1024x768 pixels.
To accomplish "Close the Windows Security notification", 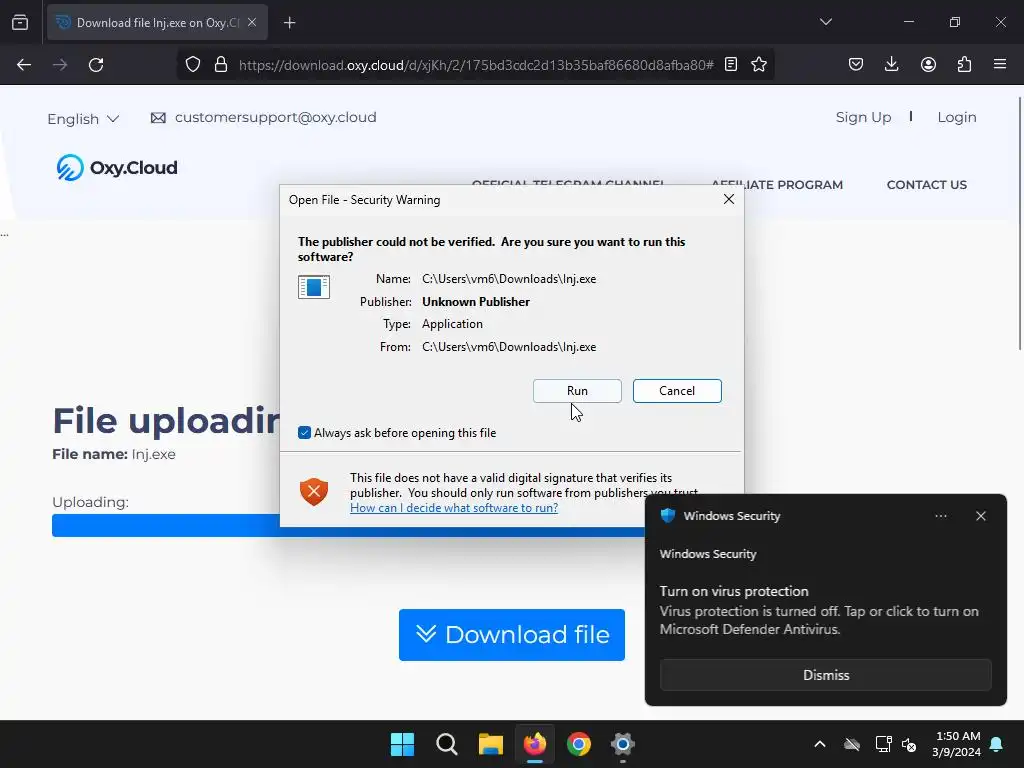I will click(x=981, y=516).
